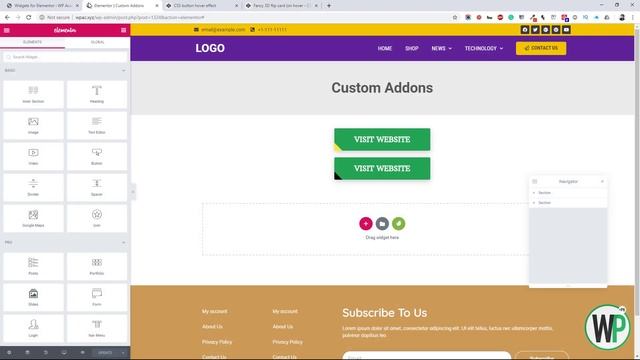Open Elementor page settings gear
The image size is (640, 360).
[x=9, y=353]
